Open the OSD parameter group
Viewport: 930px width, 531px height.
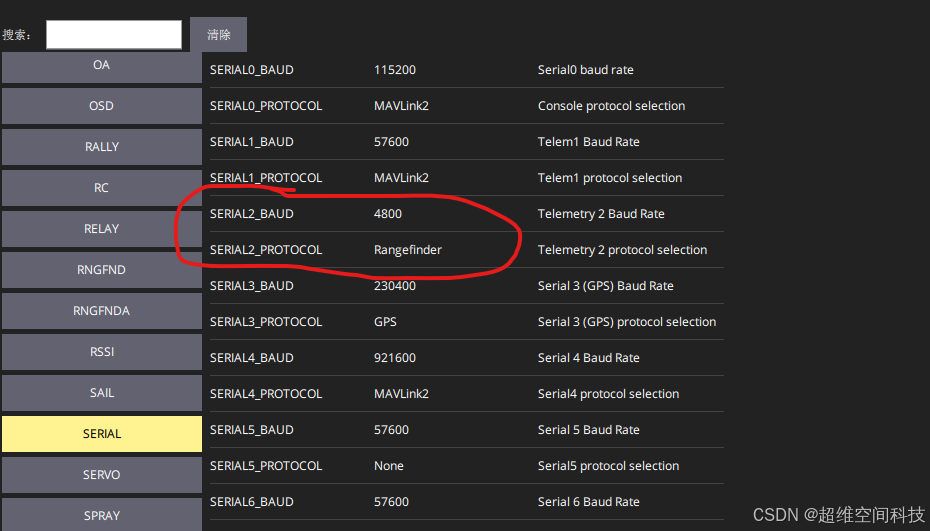101,106
